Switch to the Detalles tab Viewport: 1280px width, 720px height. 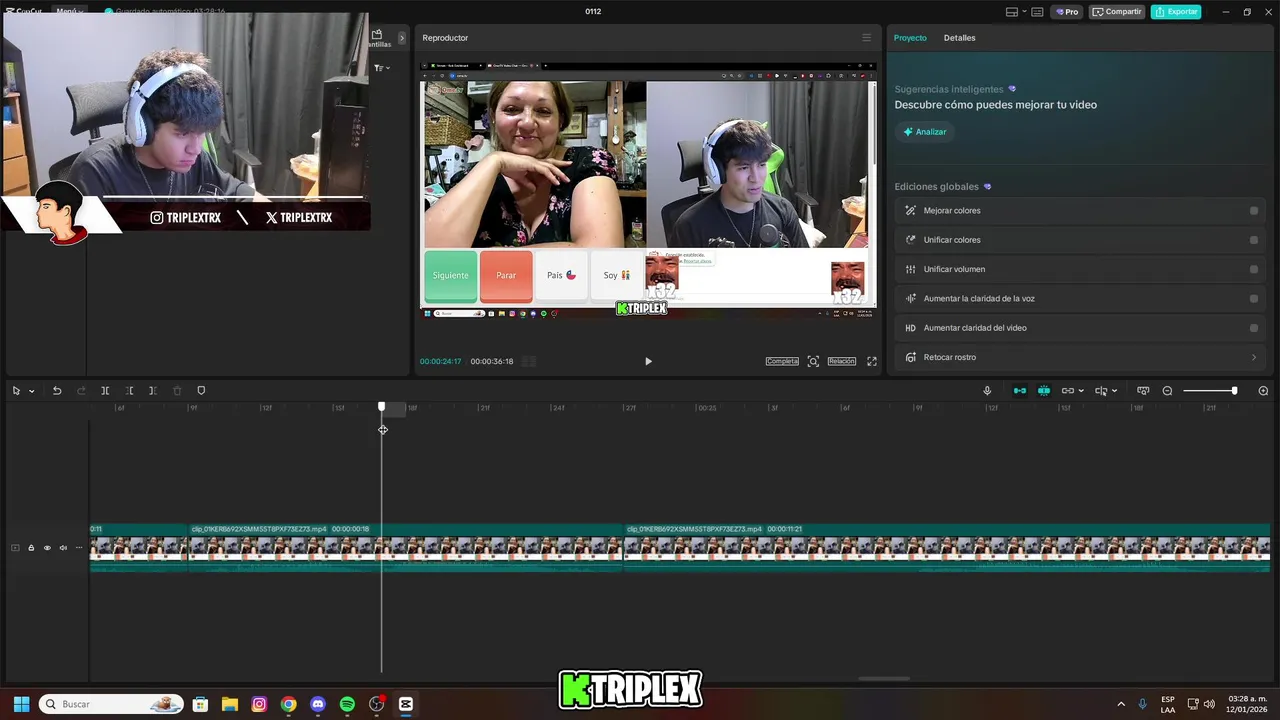coord(959,38)
